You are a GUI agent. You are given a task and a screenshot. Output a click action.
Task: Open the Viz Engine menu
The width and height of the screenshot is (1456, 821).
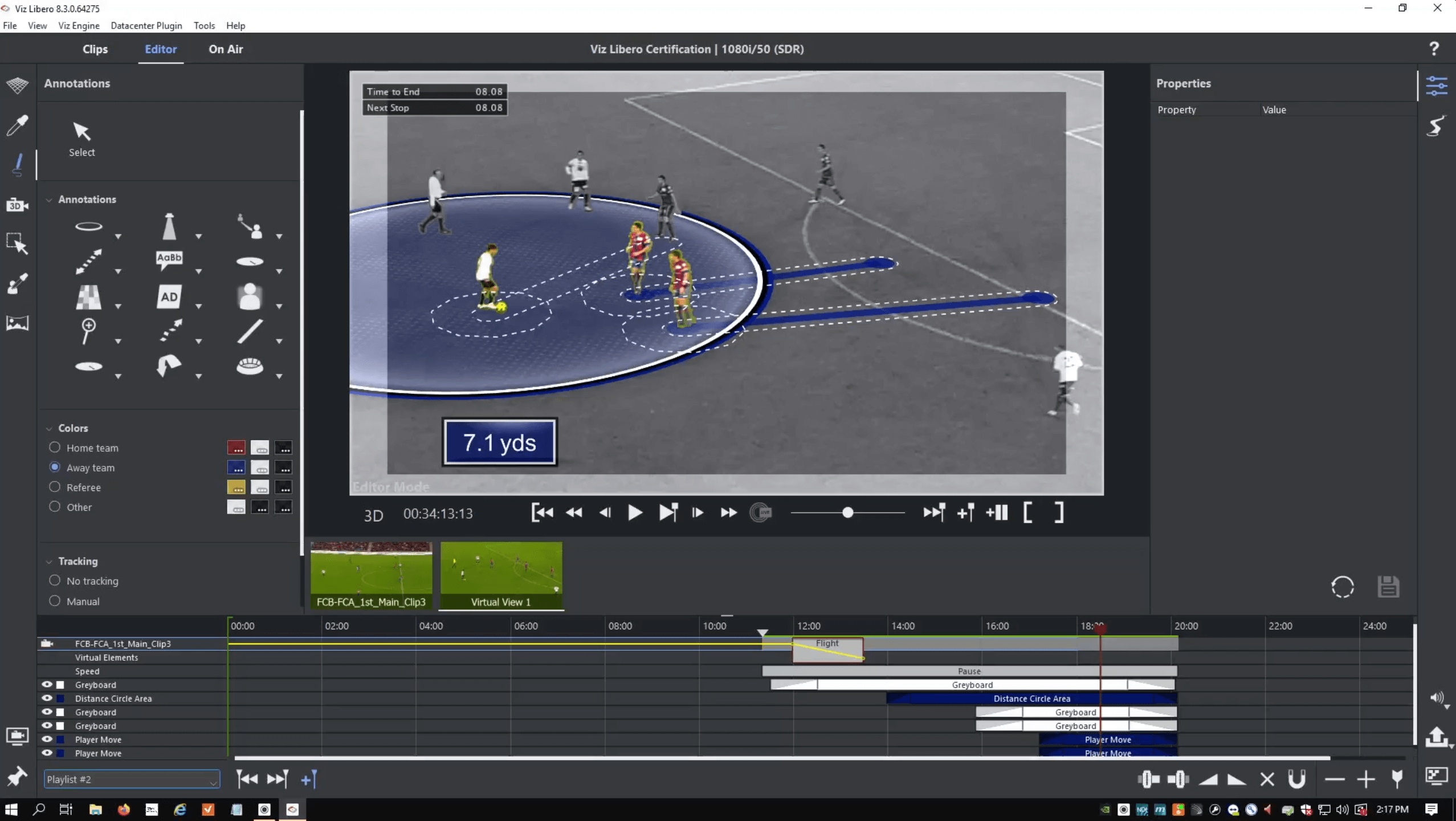[x=79, y=26]
